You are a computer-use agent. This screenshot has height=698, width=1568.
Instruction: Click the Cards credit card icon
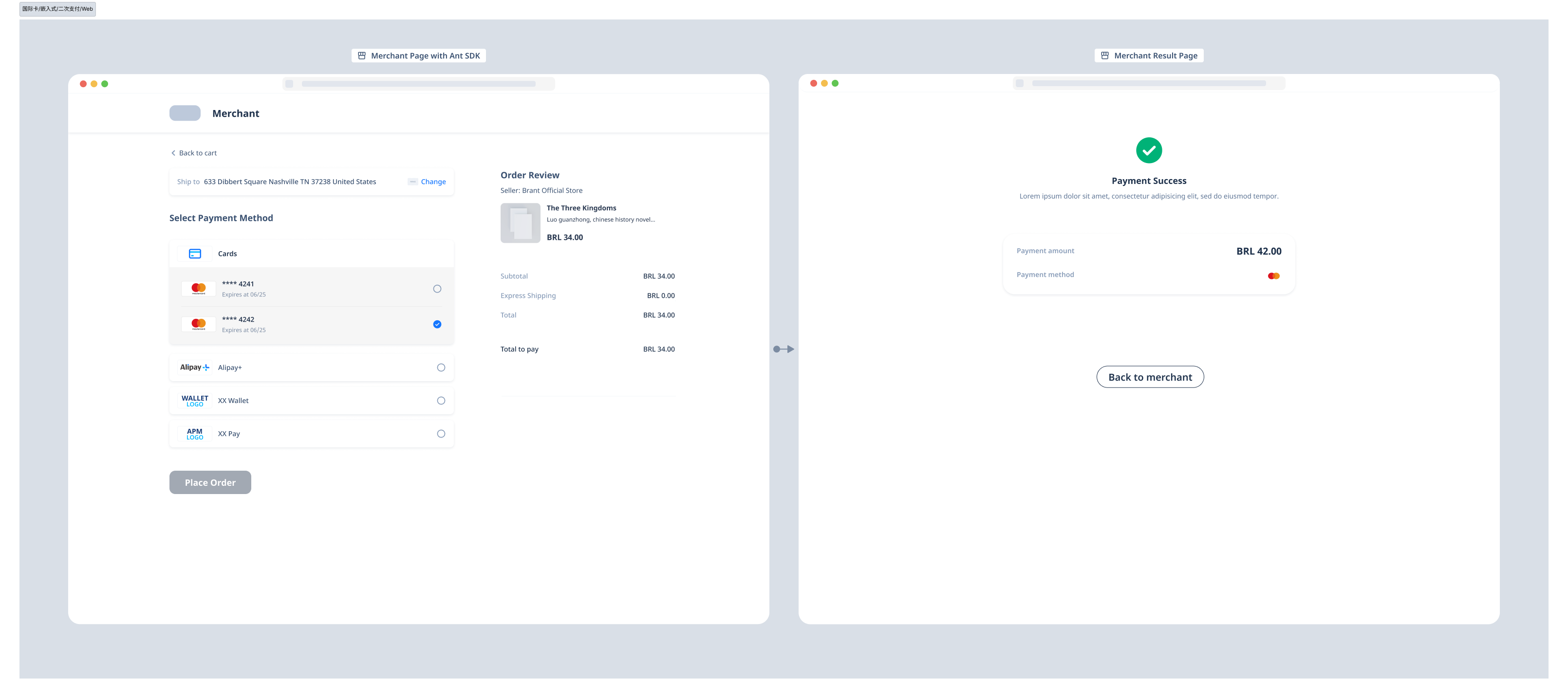(195, 254)
